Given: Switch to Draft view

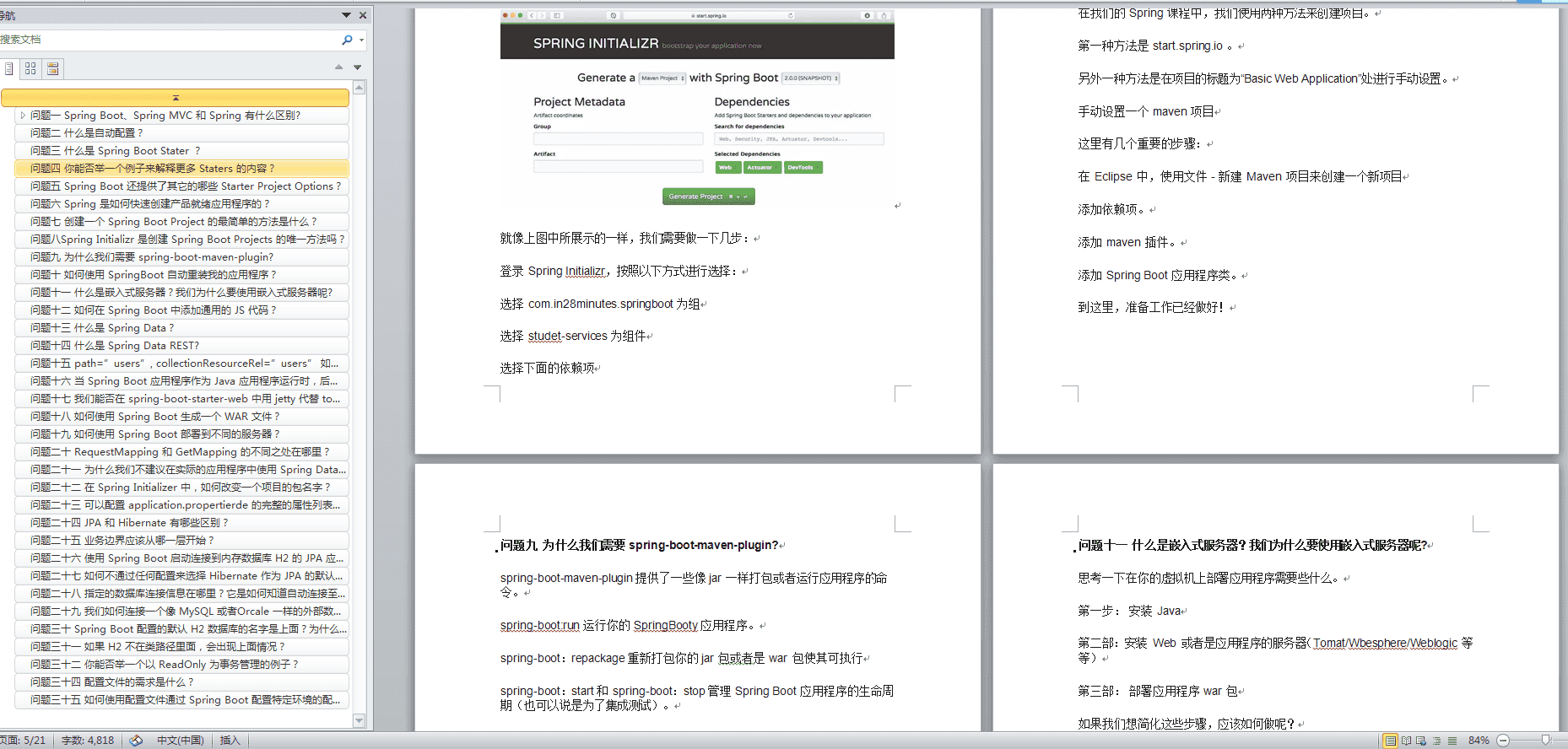Looking at the screenshot, I should click(x=1452, y=741).
